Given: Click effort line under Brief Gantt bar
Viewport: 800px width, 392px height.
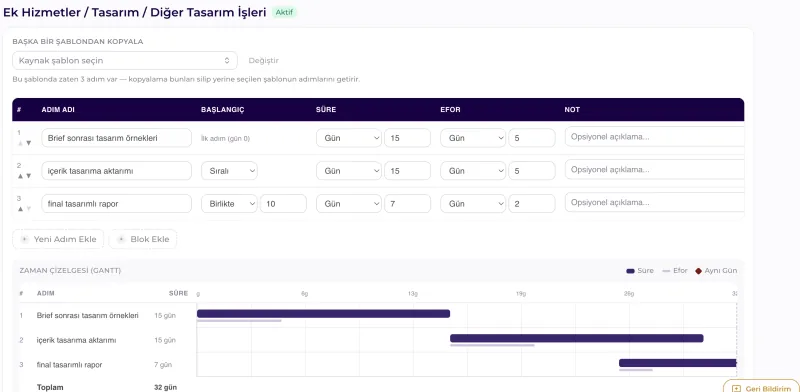Looking at the screenshot, I should pos(239,321).
